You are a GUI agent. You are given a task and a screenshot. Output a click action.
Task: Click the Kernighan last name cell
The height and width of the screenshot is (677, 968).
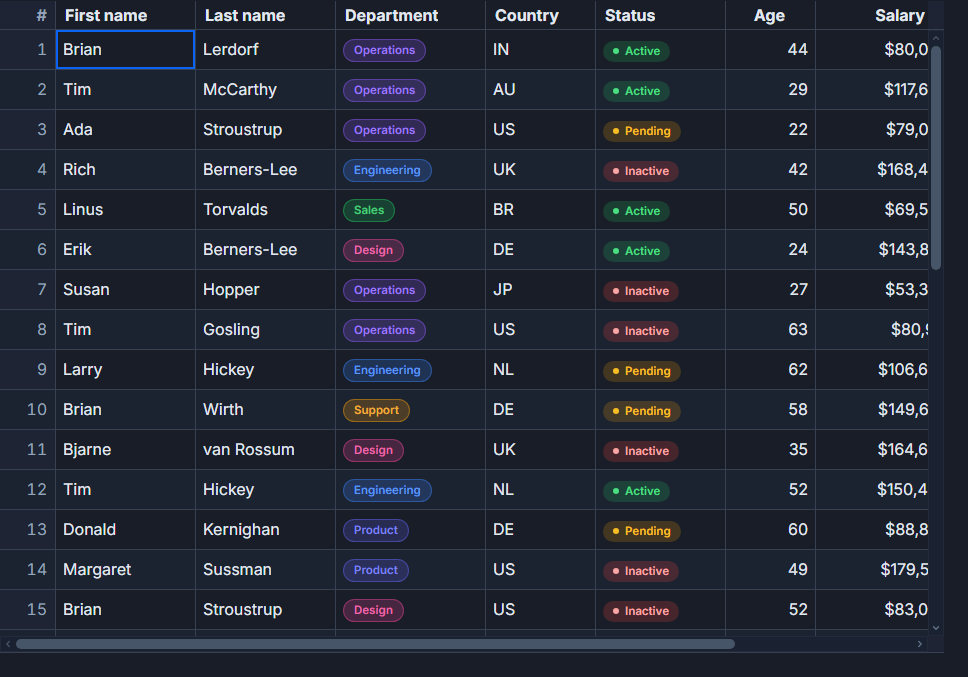pyautogui.click(x=265, y=530)
